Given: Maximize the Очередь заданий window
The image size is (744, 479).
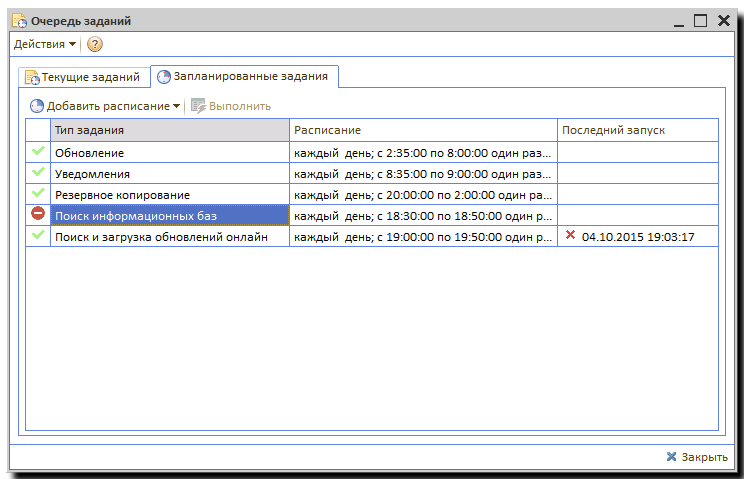Looking at the screenshot, I should coord(700,20).
